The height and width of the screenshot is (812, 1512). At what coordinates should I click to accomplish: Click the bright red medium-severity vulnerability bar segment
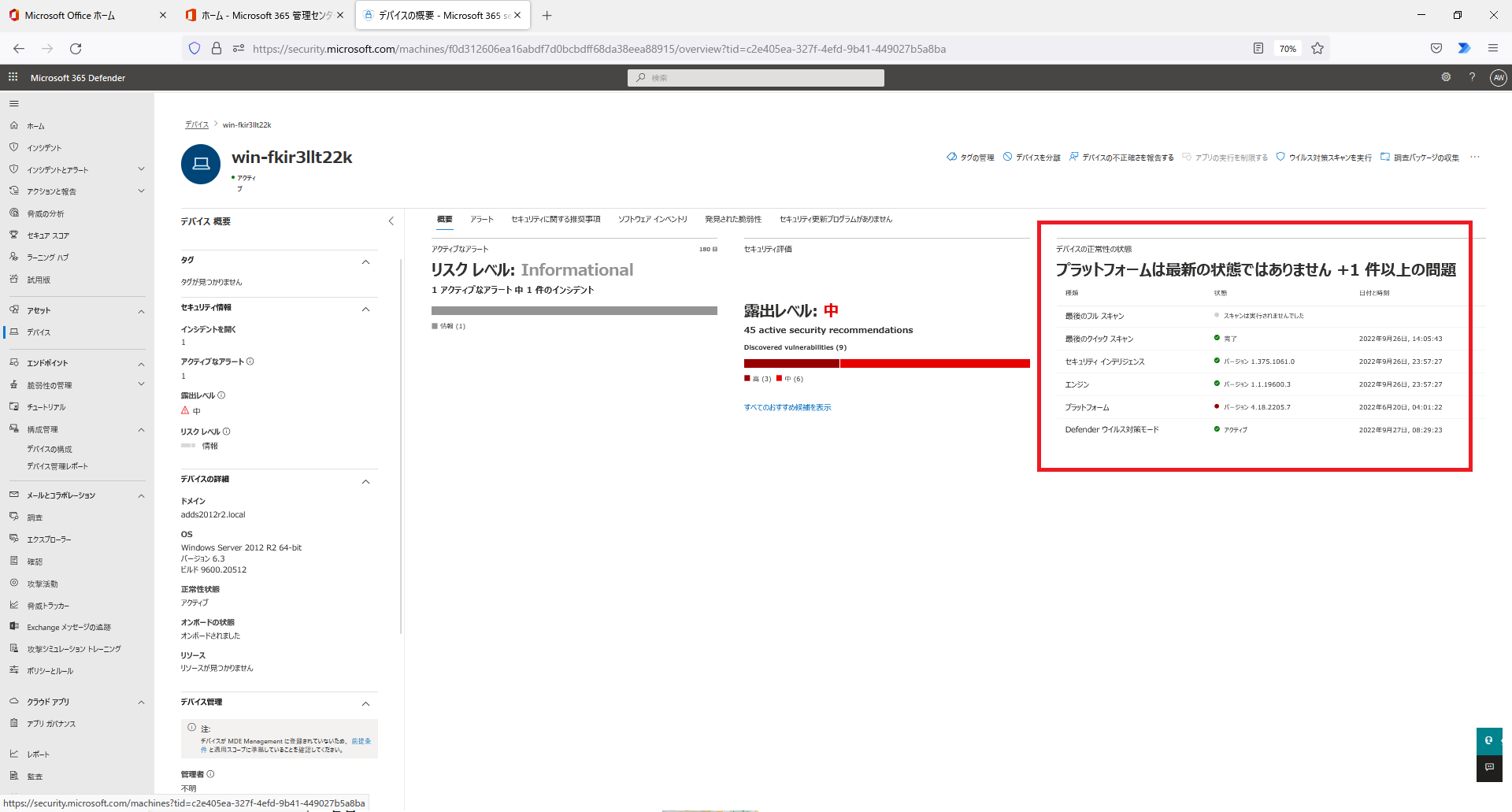[x=935, y=363]
